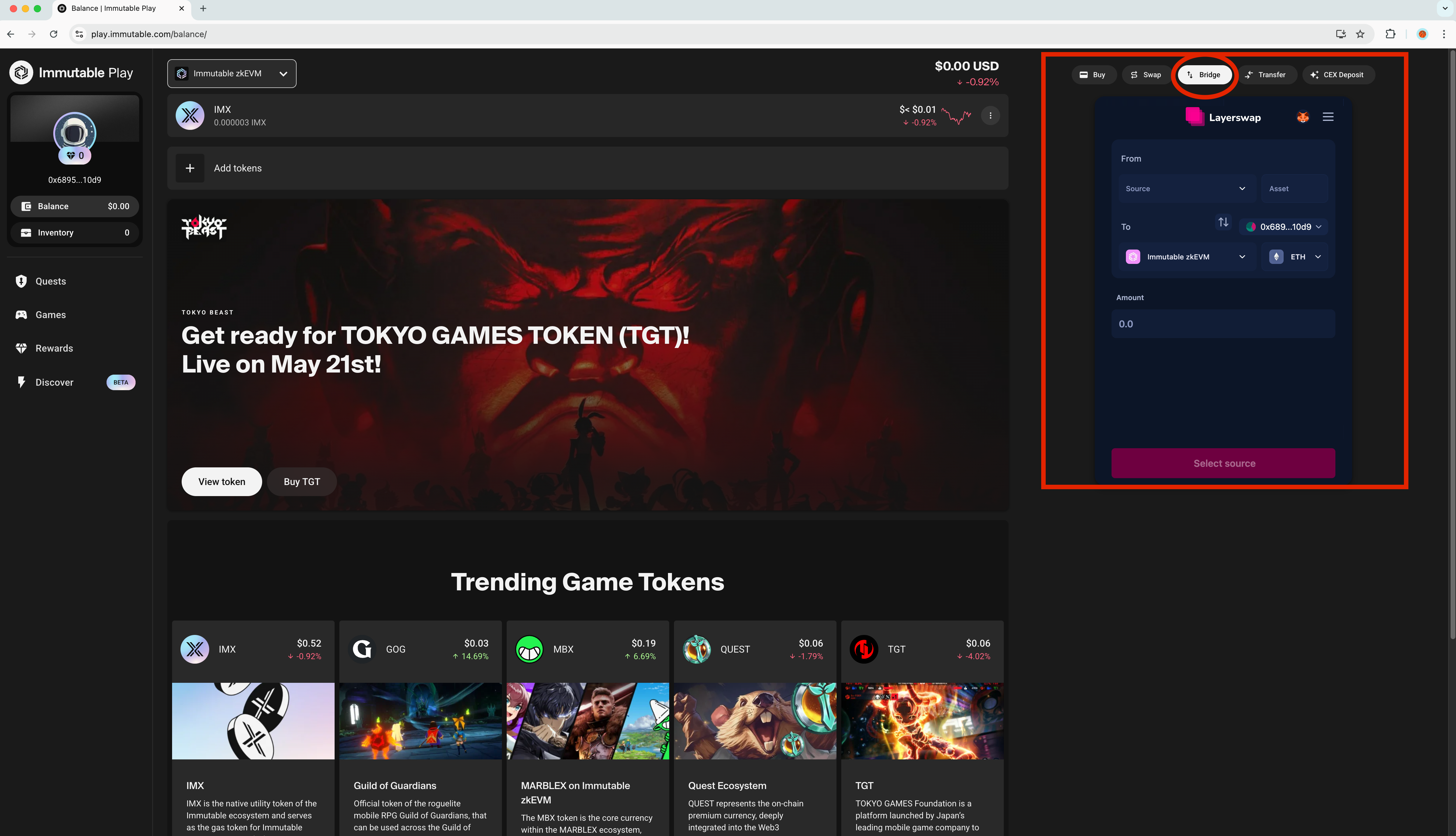Open the tab search chevron in title bar

coord(1445,8)
